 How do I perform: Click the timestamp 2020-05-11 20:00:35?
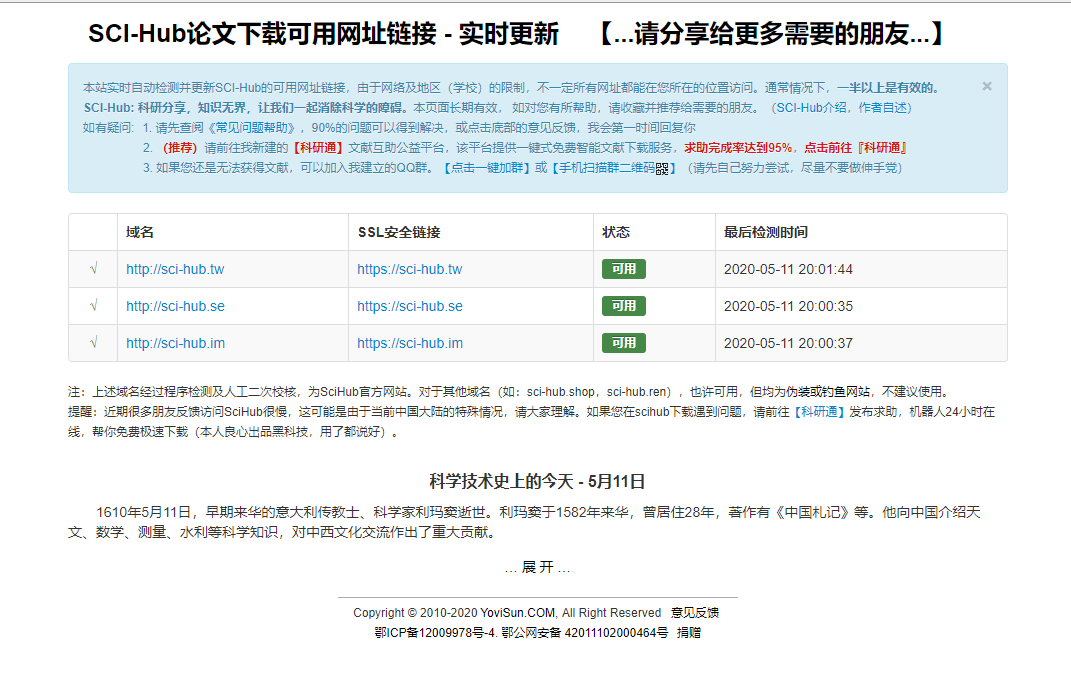pyautogui.click(x=788, y=306)
